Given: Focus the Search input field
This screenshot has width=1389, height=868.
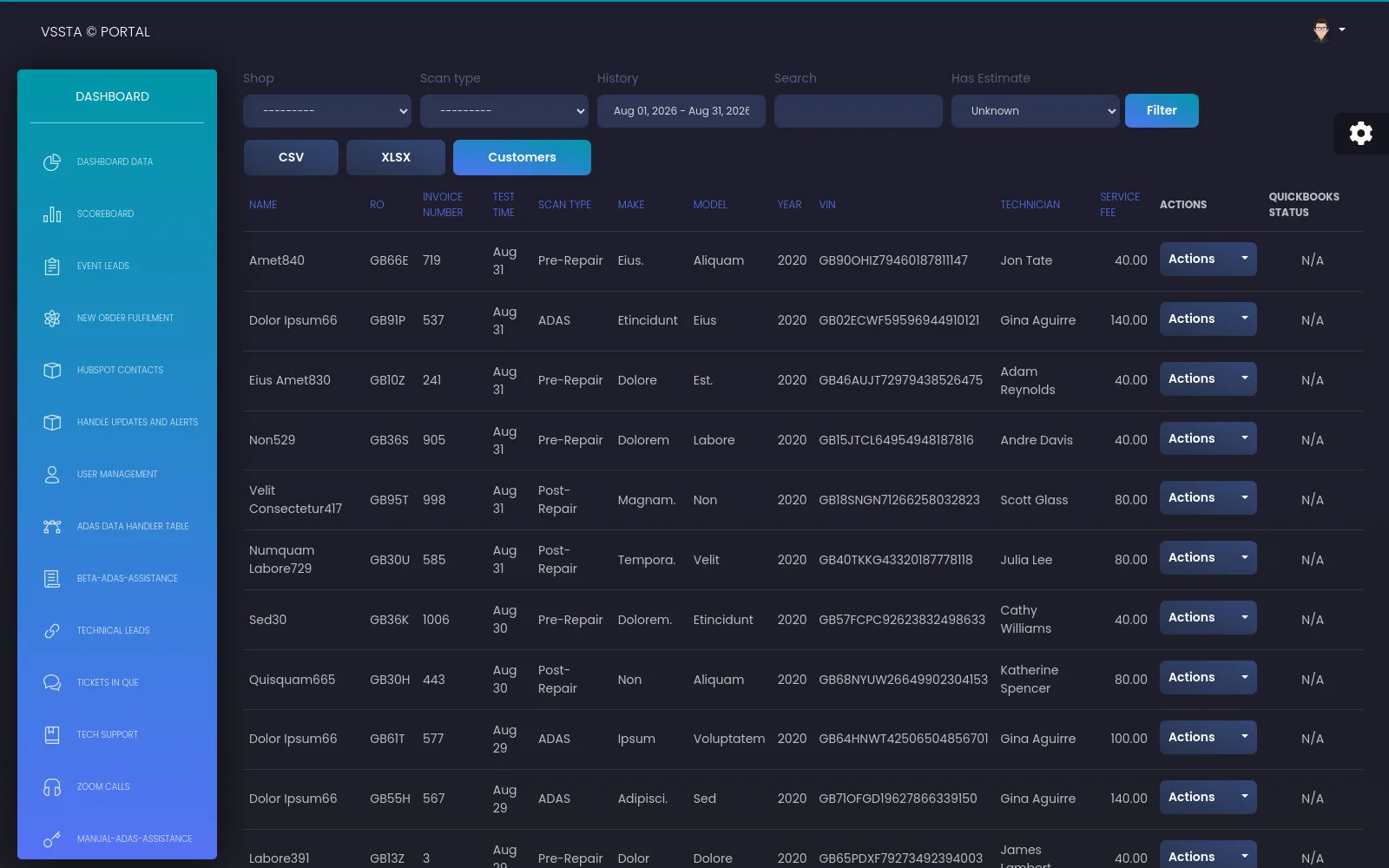Looking at the screenshot, I should [x=859, y=111].
